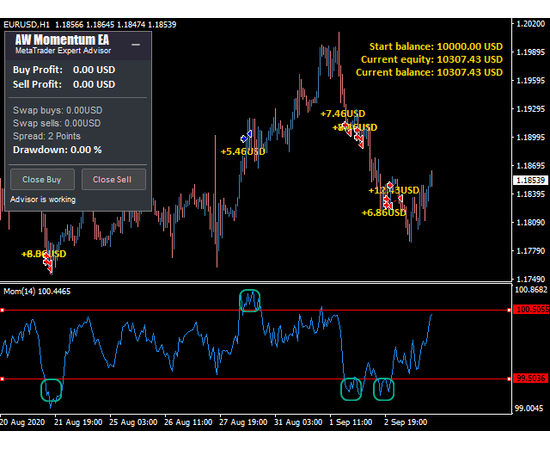The height and width of the screenshot is (450, 550).
Task: Select the upper momentum level line 100.5055 tag
Action: coord(531,310)
